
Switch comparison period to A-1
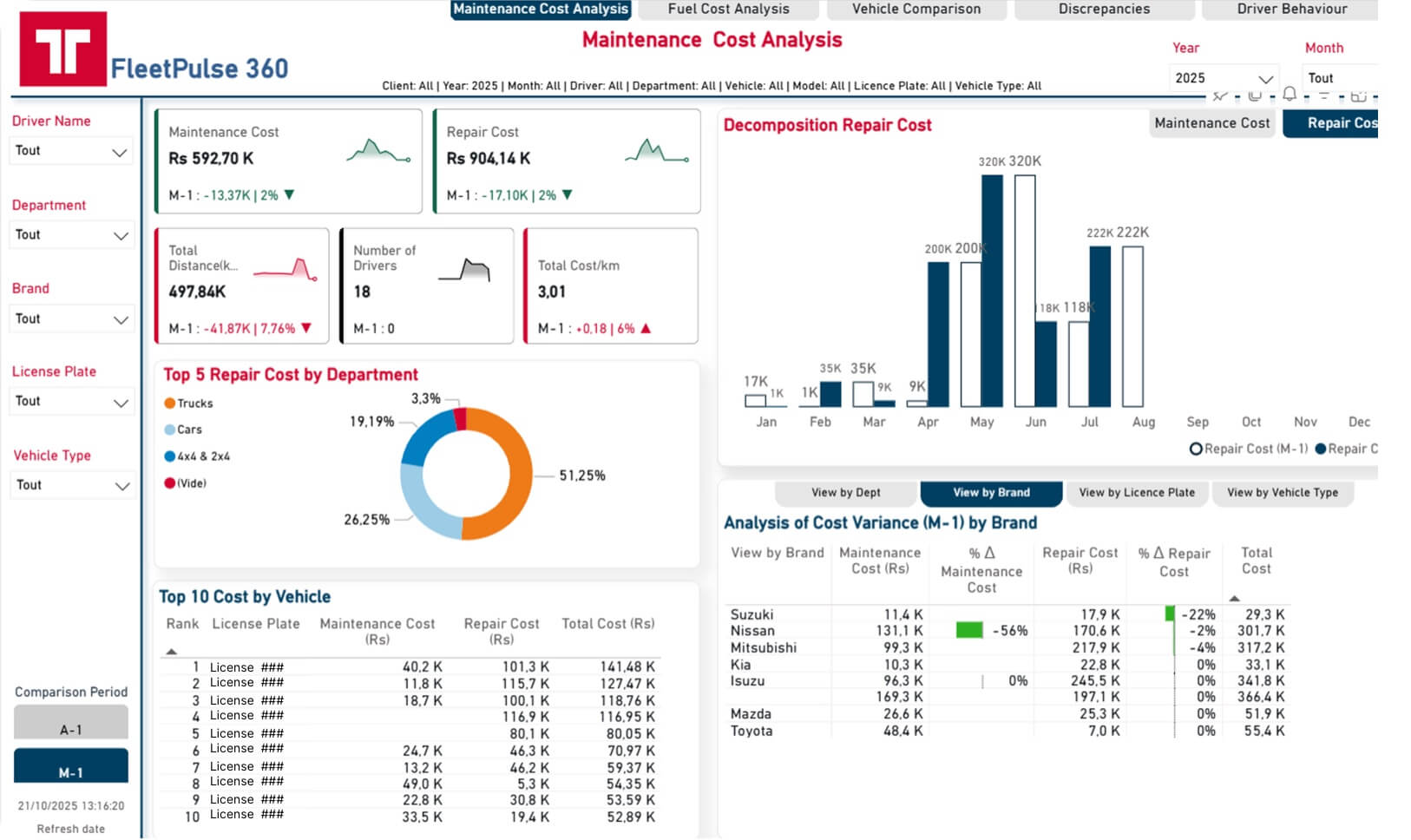[70, 721]
